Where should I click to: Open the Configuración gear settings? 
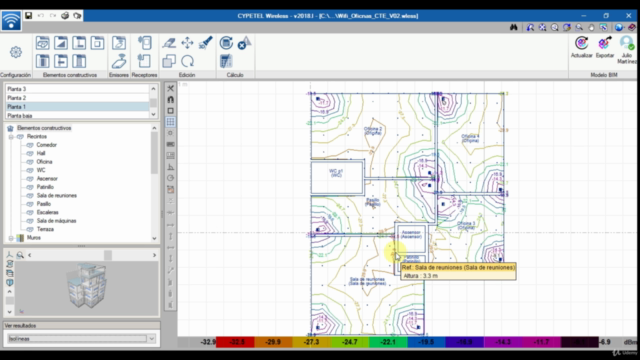click(x=16, y=52)
